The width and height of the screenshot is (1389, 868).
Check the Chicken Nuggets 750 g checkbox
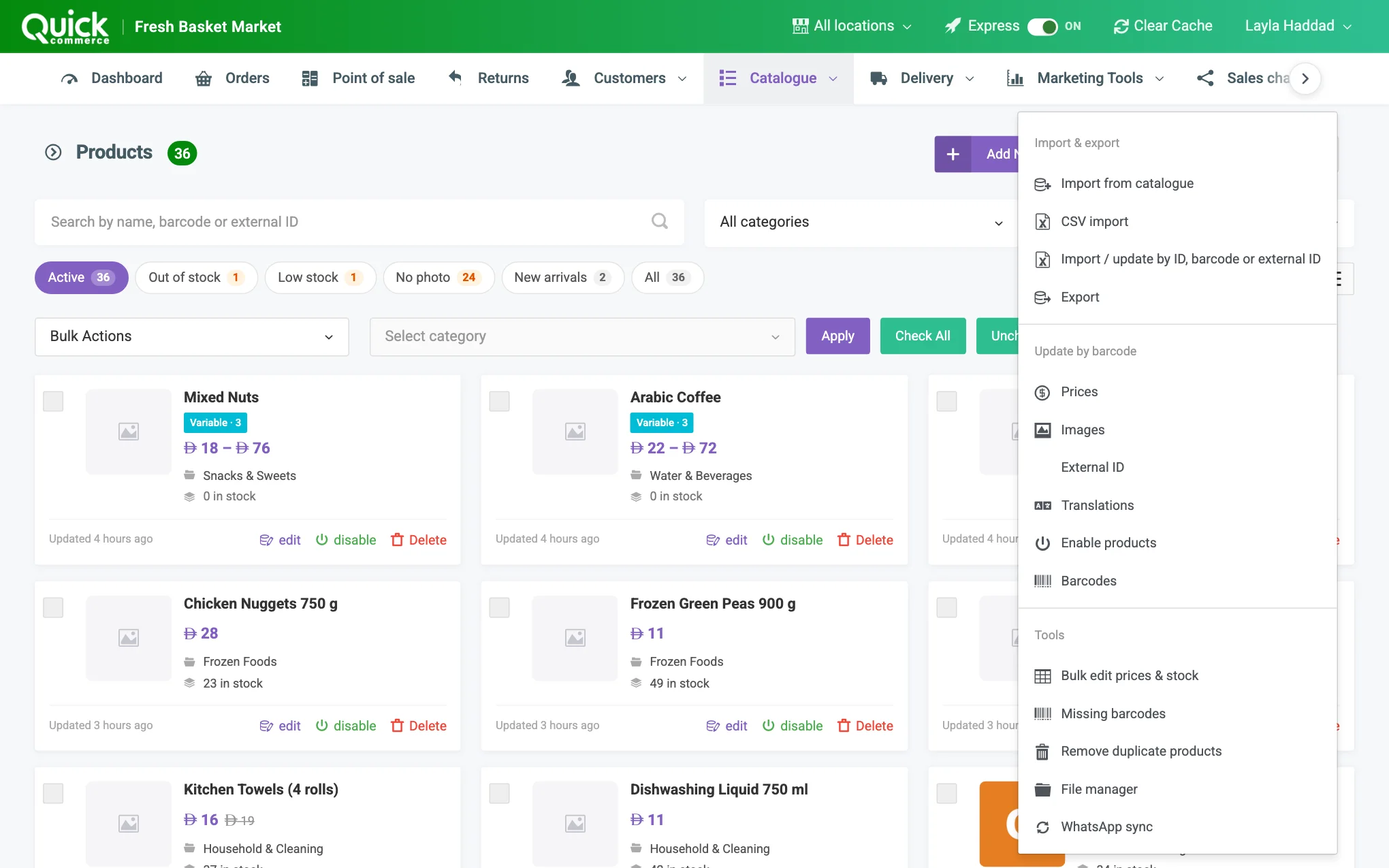pos(53,607)
